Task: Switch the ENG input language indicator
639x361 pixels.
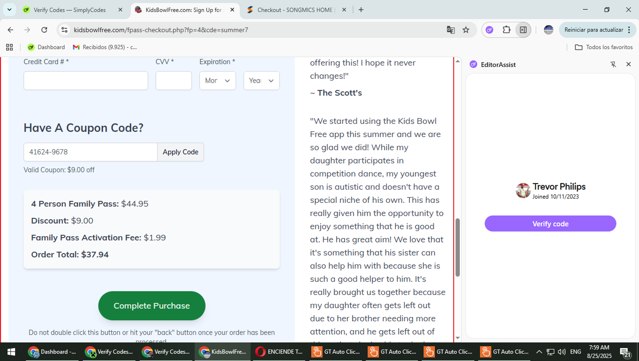Action: (575, 352)
